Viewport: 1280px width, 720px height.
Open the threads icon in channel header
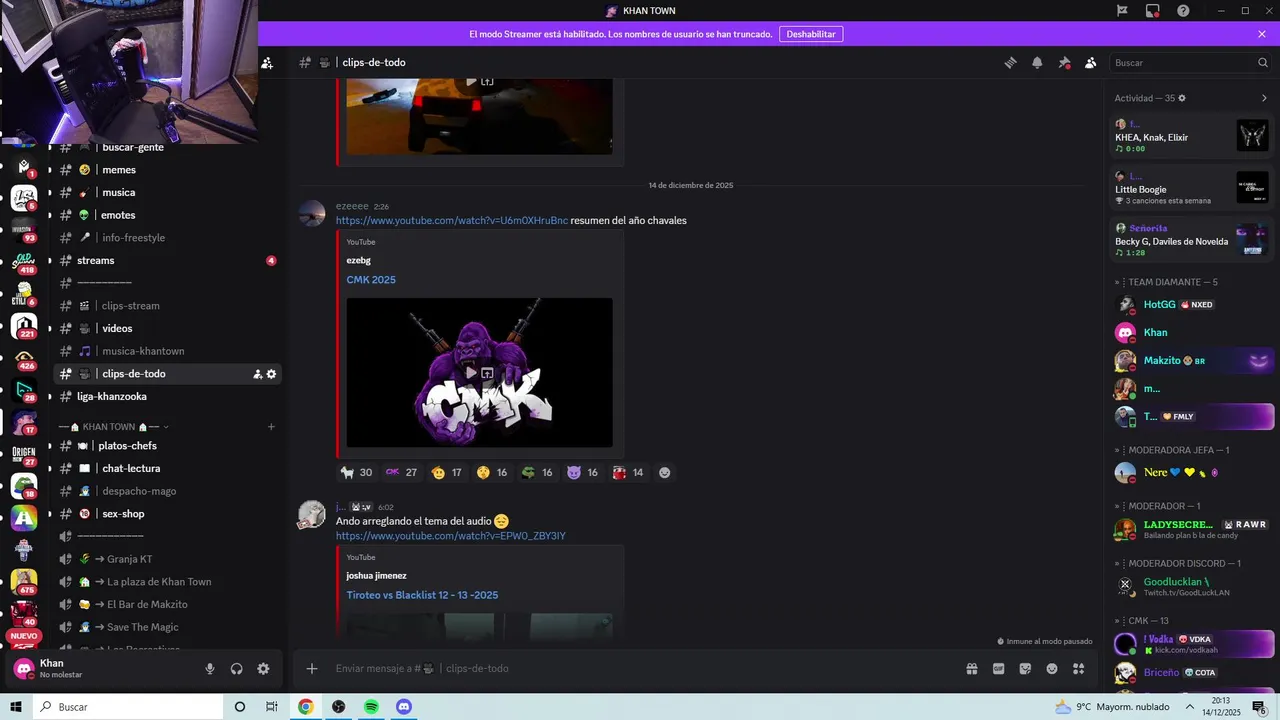coord(1010,63)
